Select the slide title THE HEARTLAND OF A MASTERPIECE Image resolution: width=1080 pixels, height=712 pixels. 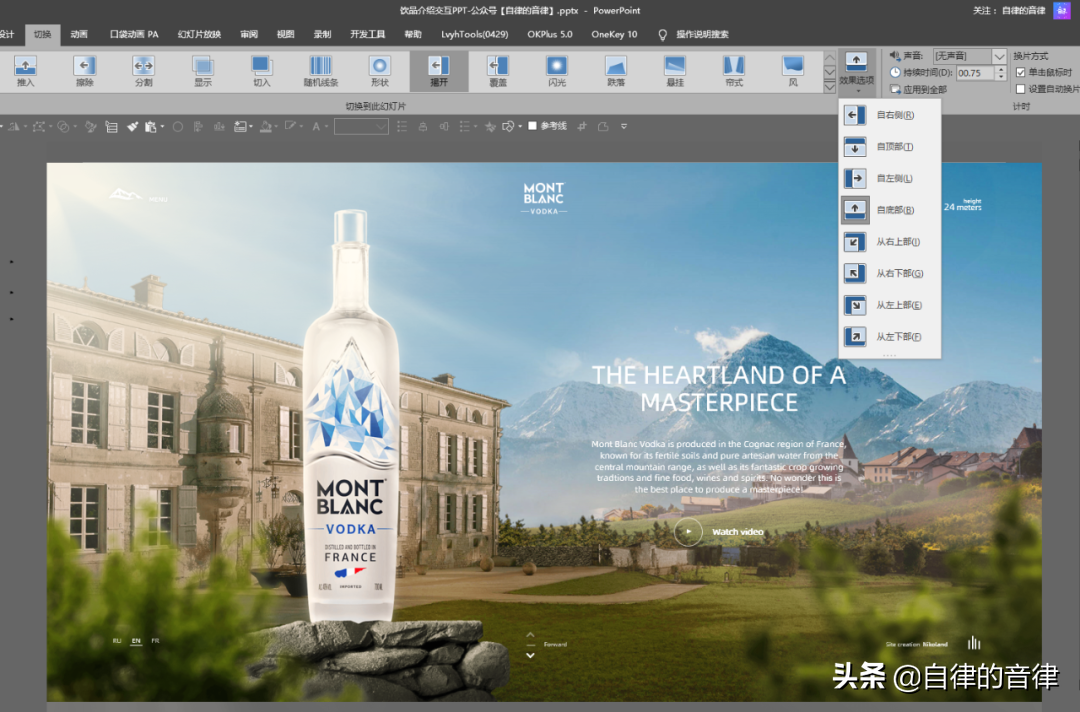point(718,388)
